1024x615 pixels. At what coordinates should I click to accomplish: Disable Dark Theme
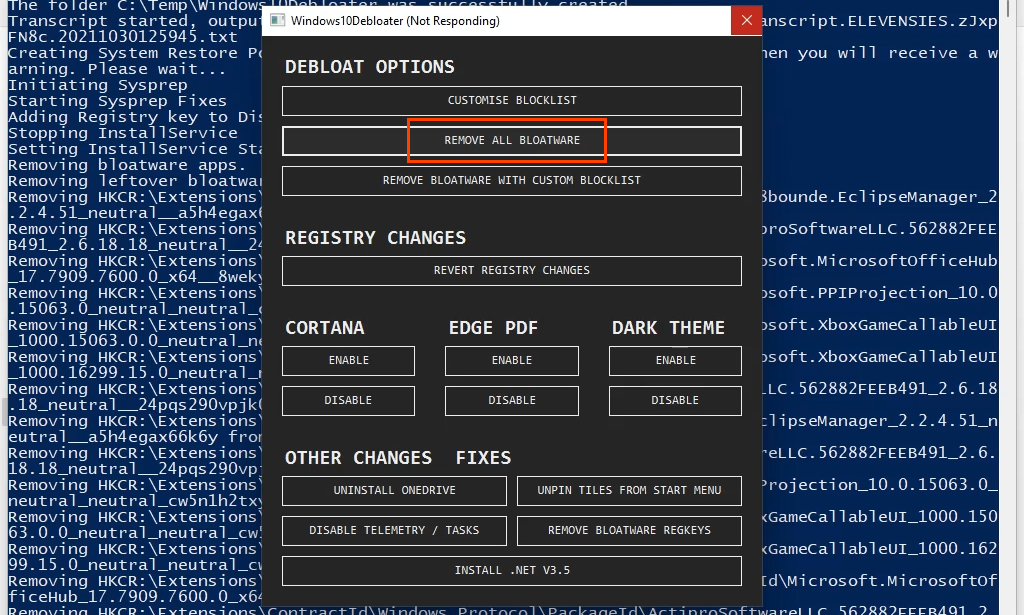tap(675, 400)
